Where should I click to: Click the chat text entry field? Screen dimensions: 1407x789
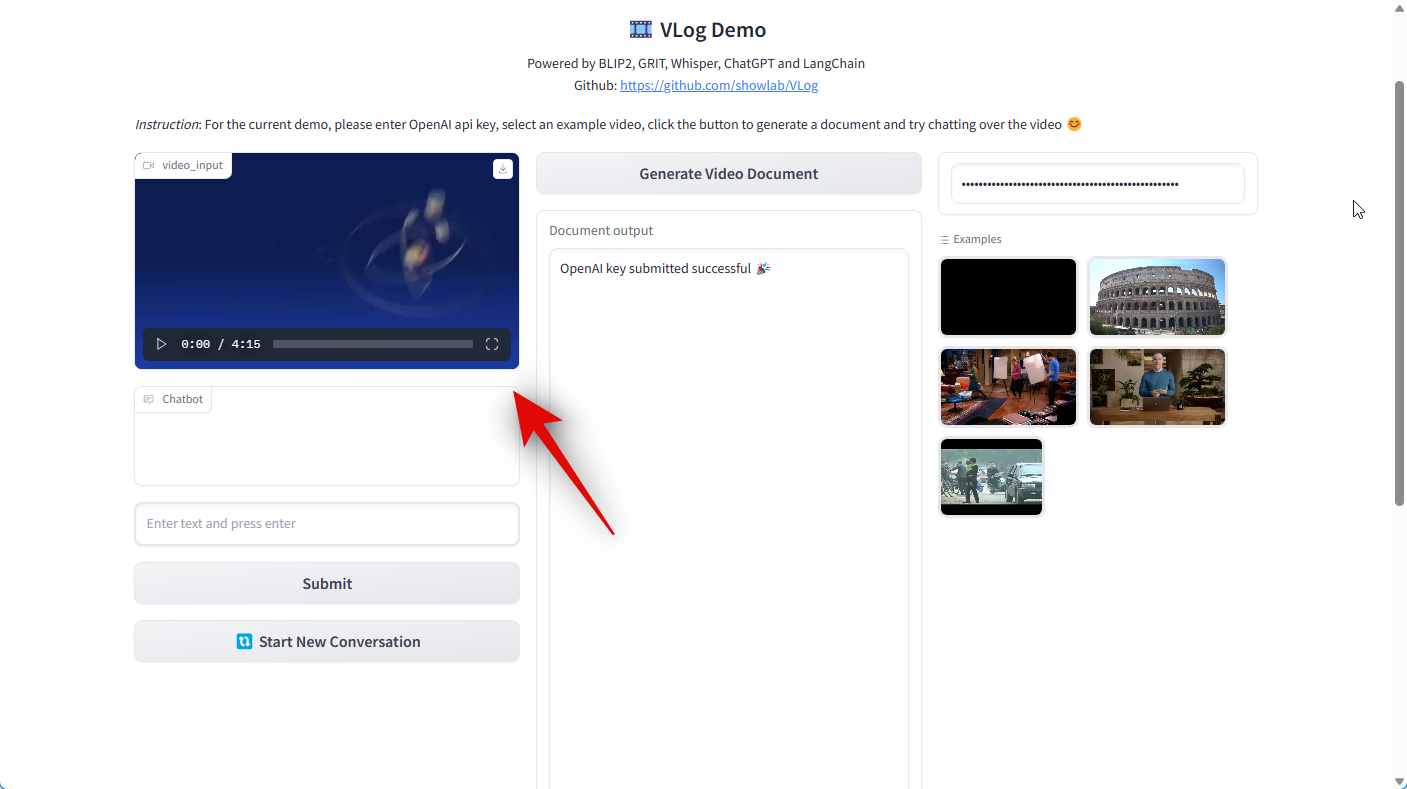coord(327,524)
